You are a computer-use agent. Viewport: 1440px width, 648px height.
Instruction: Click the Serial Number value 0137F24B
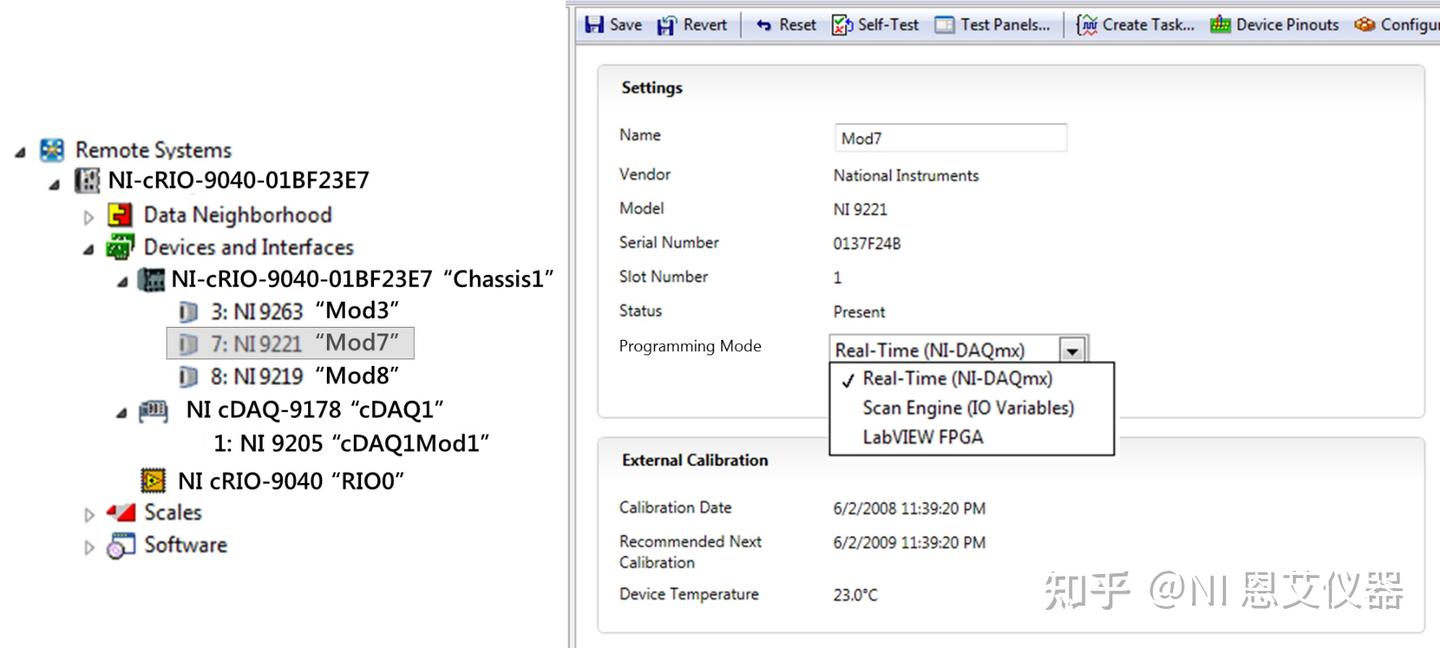click(867, 243)
